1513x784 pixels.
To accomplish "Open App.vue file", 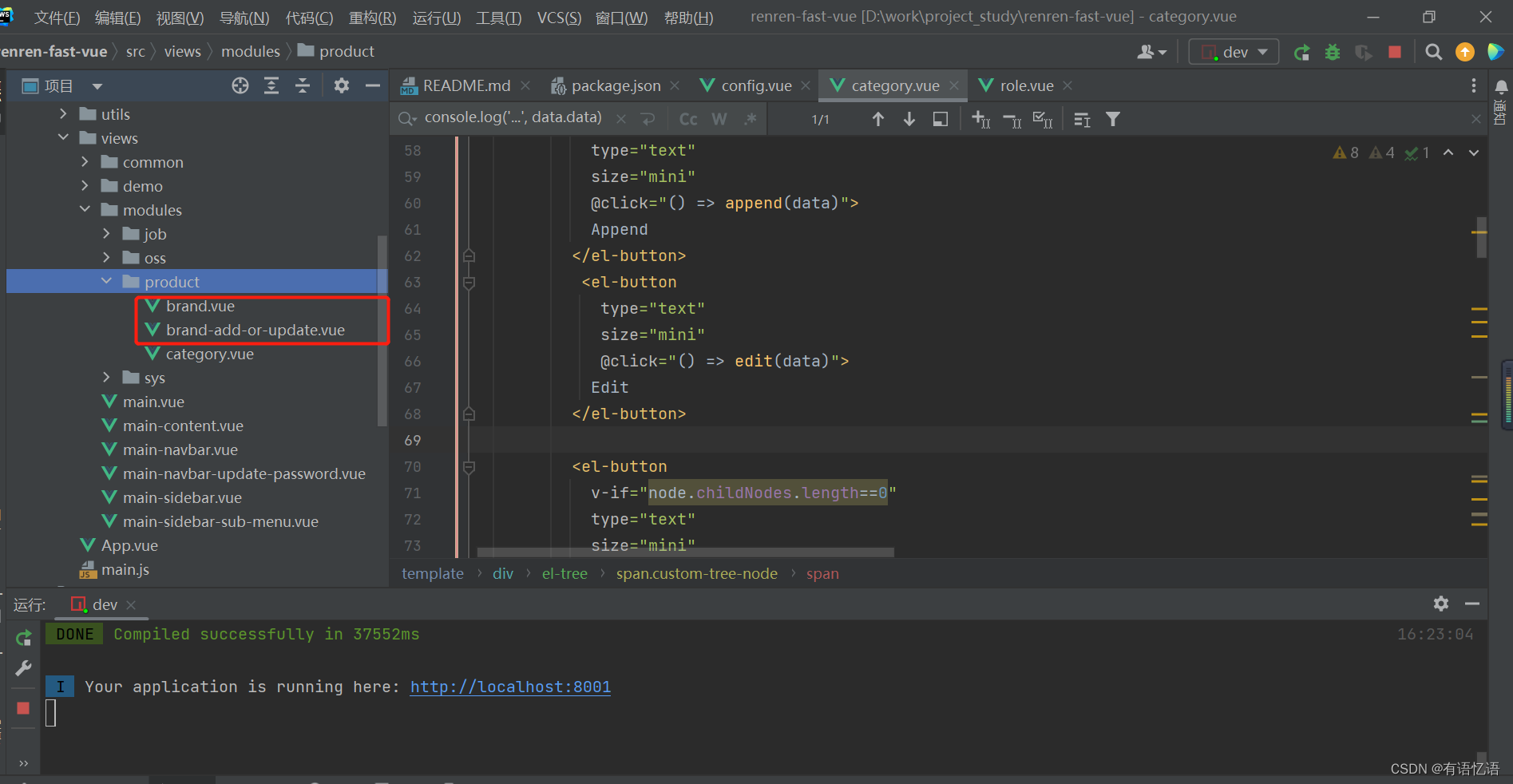I will click(129, 545).
